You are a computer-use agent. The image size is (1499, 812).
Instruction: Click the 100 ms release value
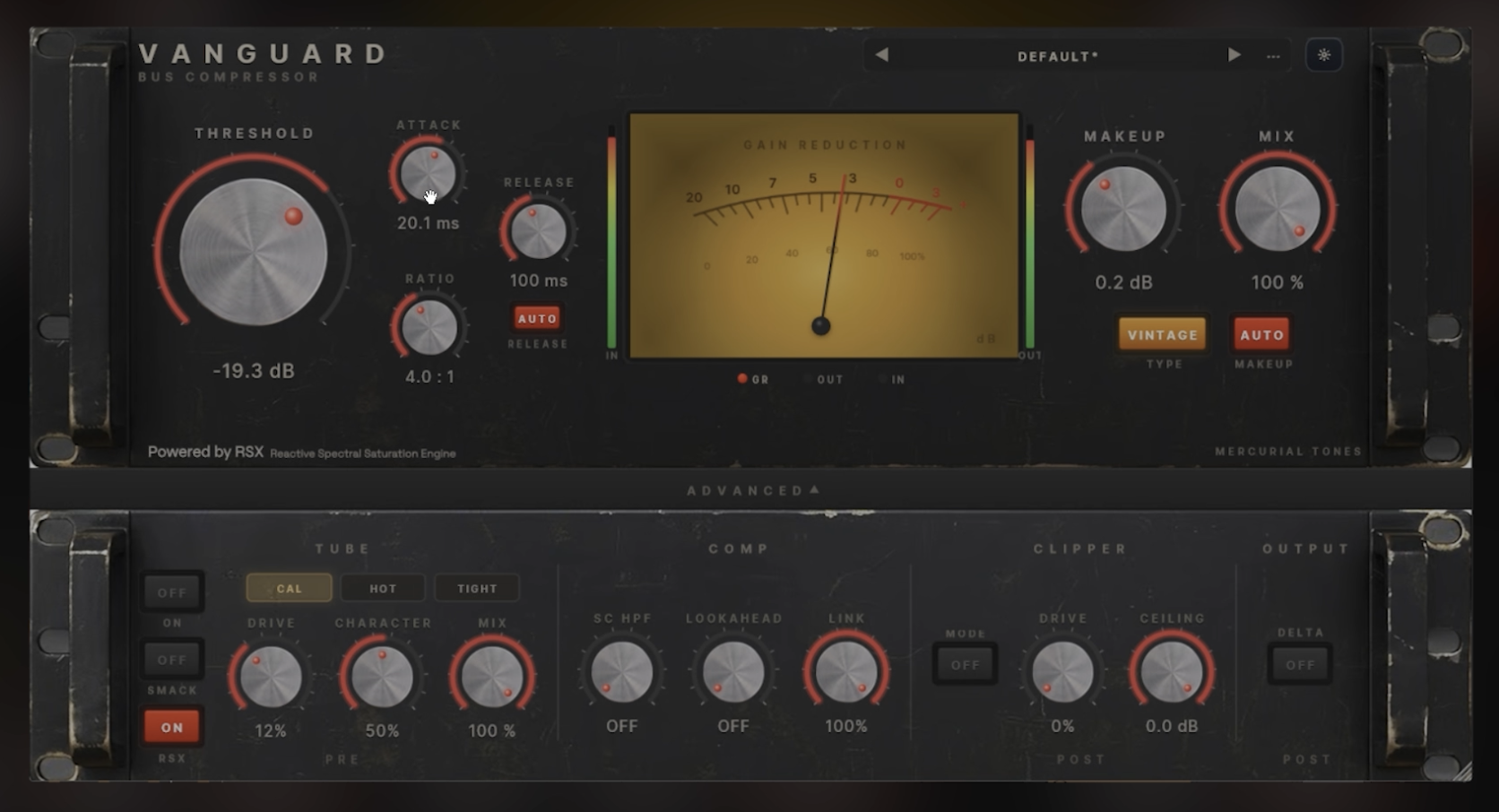pyautogui.click(x=538, y=281)
